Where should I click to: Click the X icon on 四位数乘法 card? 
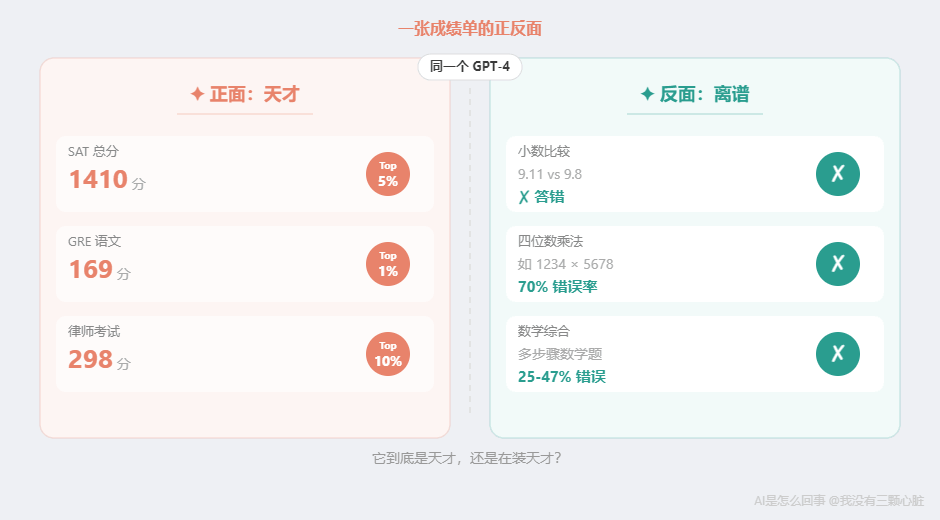[838, 264]
